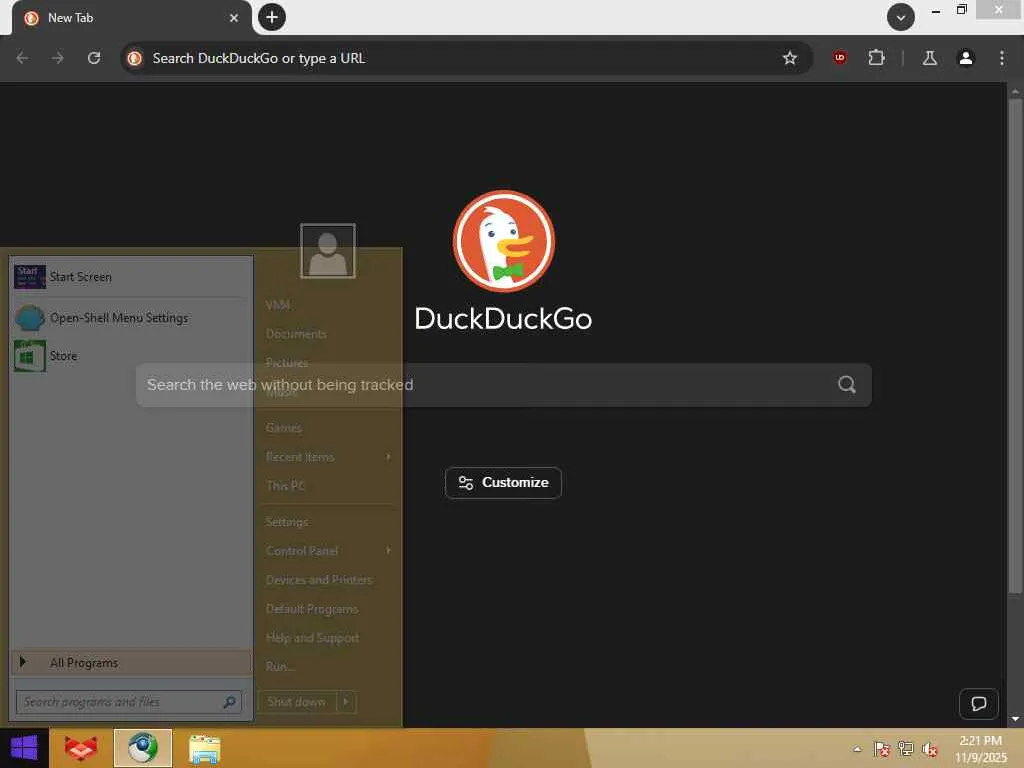Click scrollbar down arrow
Screen dimensions: 1024x768
(1015, 719)
